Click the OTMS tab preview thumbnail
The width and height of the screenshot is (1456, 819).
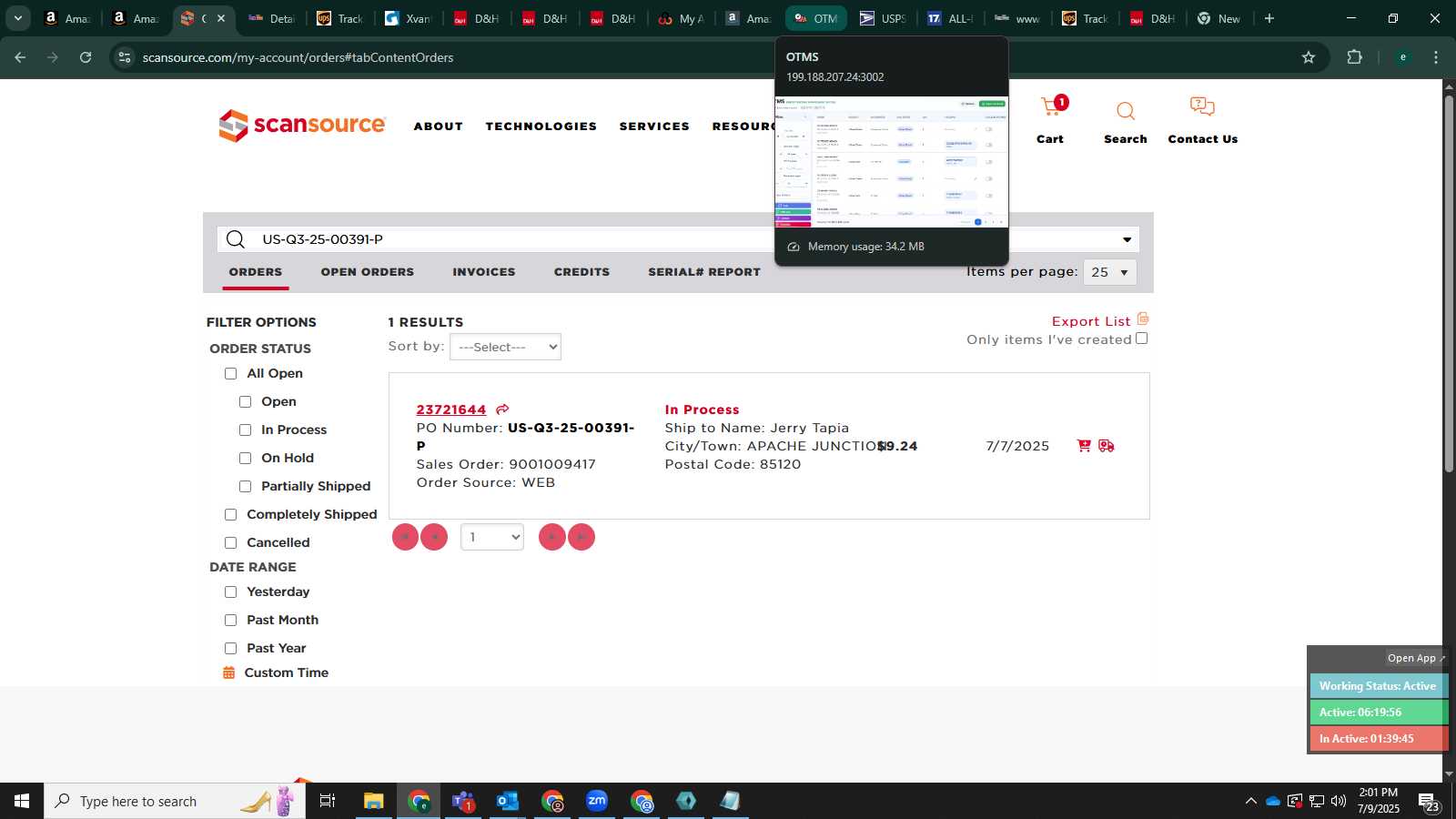891,161
